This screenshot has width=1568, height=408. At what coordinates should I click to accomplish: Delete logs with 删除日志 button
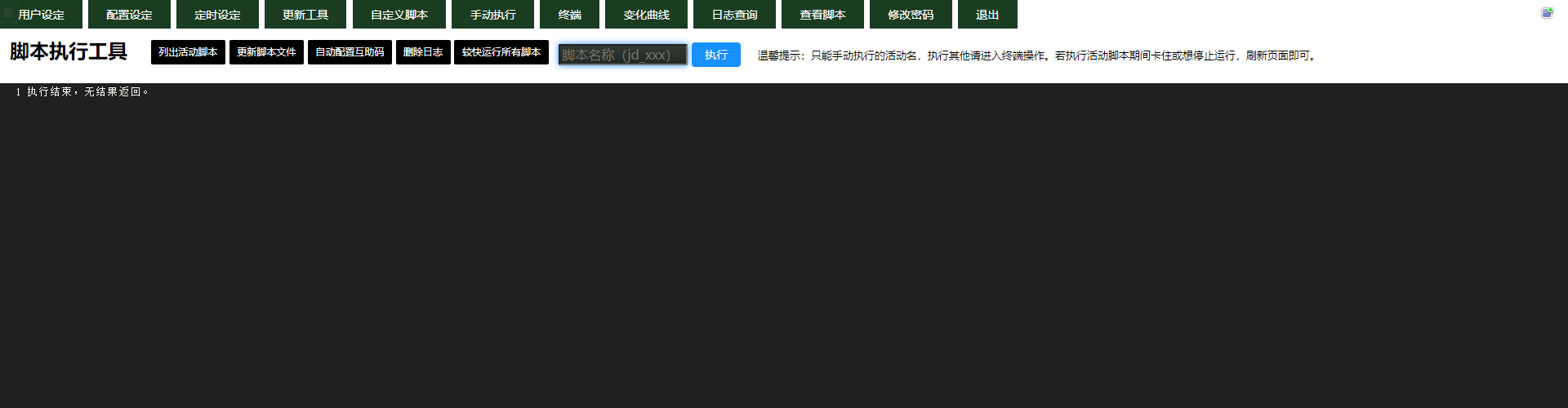click(423, 52)
